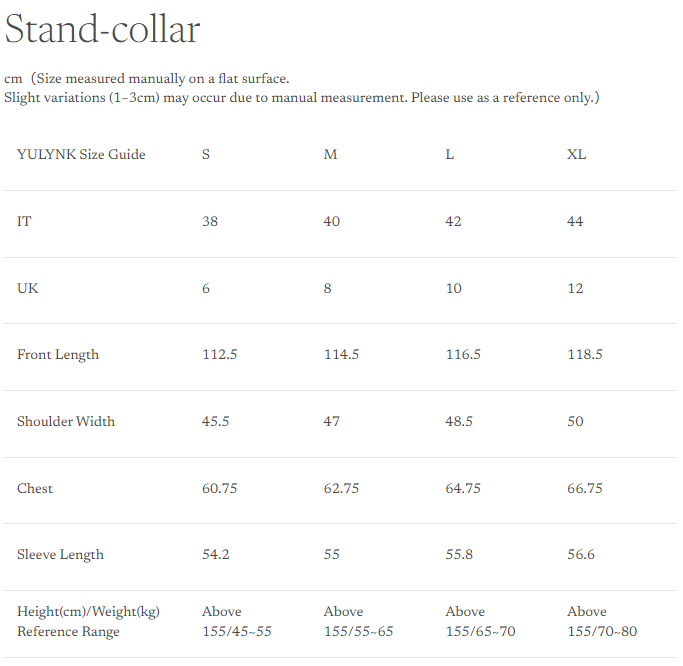Select the XL size column header
Viewport: 683px width, 666px height.
tap(576, 154)
